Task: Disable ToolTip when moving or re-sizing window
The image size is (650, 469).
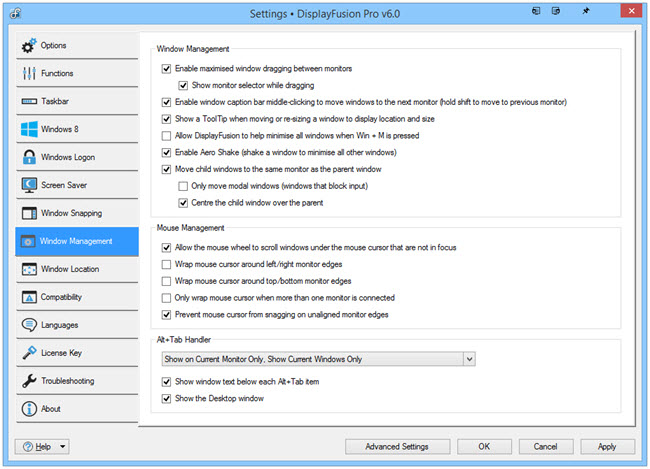Action: click(x=166, y=119)
